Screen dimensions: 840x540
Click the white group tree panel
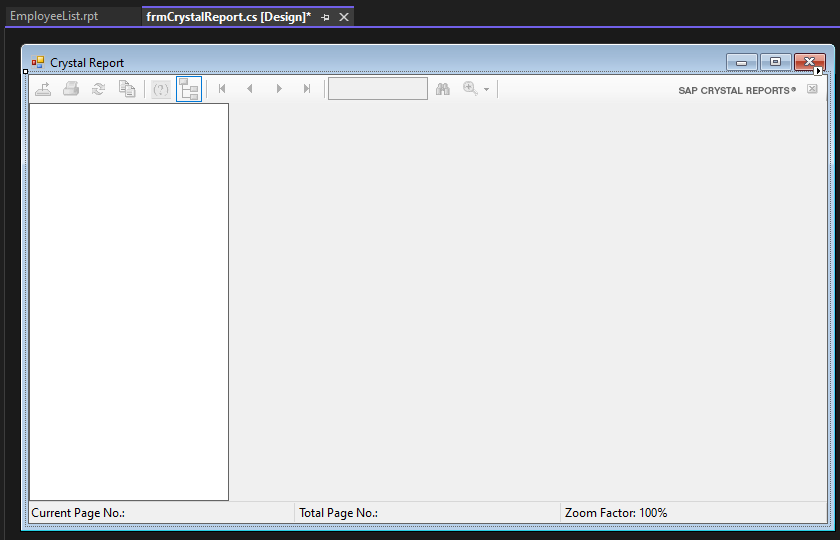coord(129,302)
